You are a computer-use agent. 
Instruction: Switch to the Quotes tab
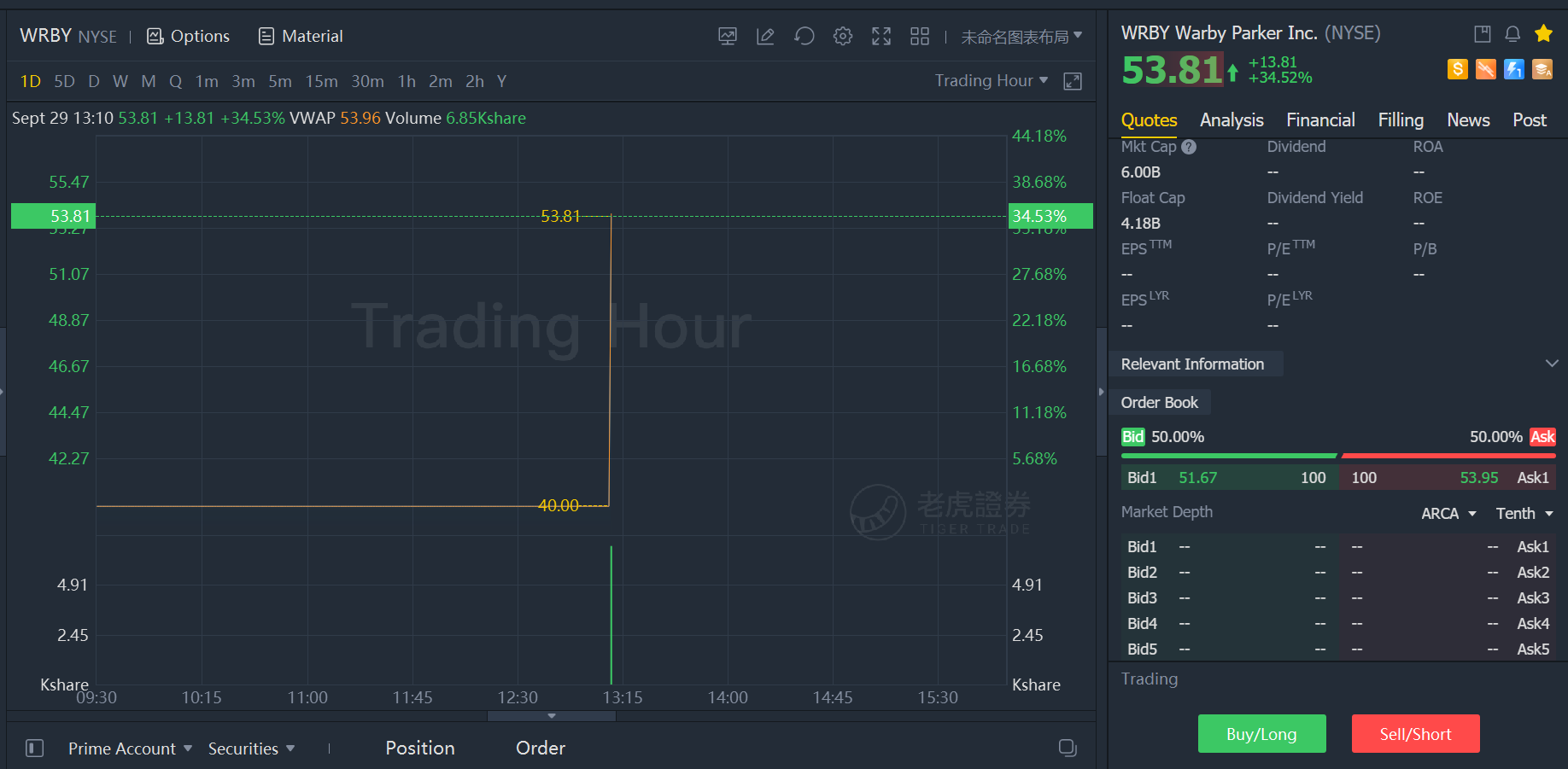[1149, 120]
